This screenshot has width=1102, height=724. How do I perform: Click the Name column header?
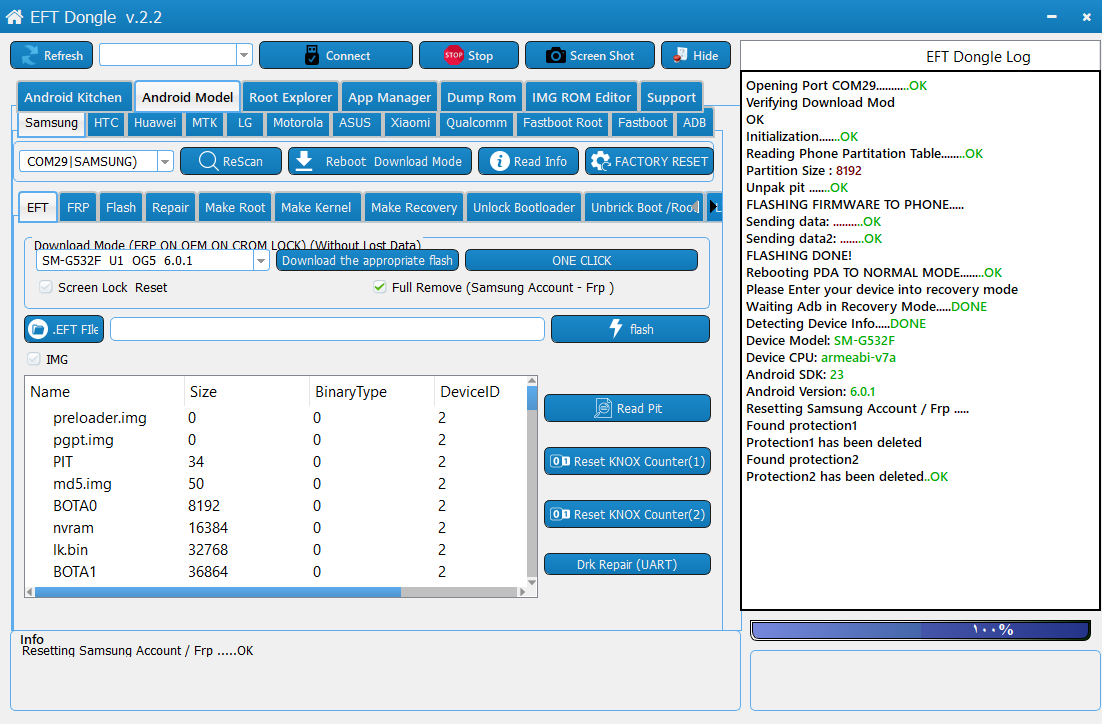pos(105,392)
